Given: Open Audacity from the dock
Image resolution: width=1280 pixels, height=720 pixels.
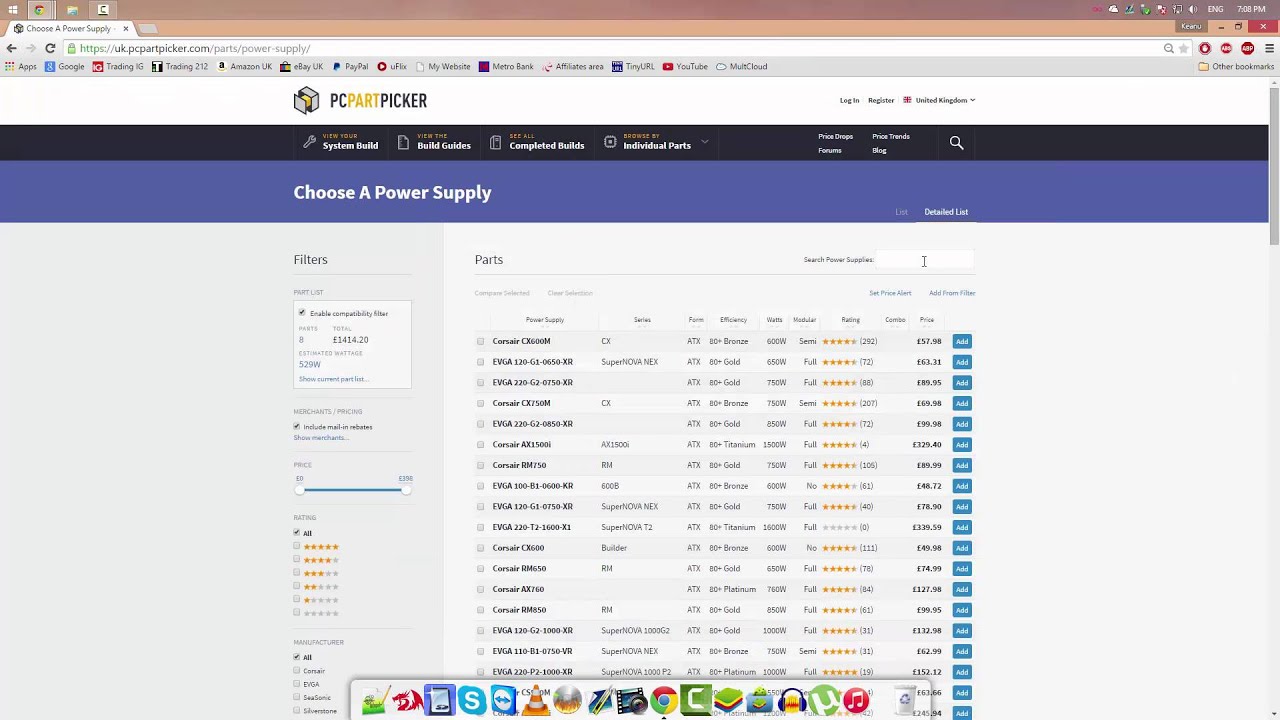Looking at the screenshot, I should (792, 701).
